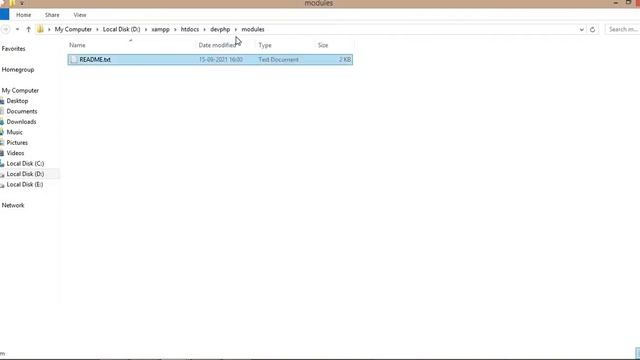Click README.txt date modified cell
Image resolution: width=640 pixels, height=360 pixels.
point(220,60)
